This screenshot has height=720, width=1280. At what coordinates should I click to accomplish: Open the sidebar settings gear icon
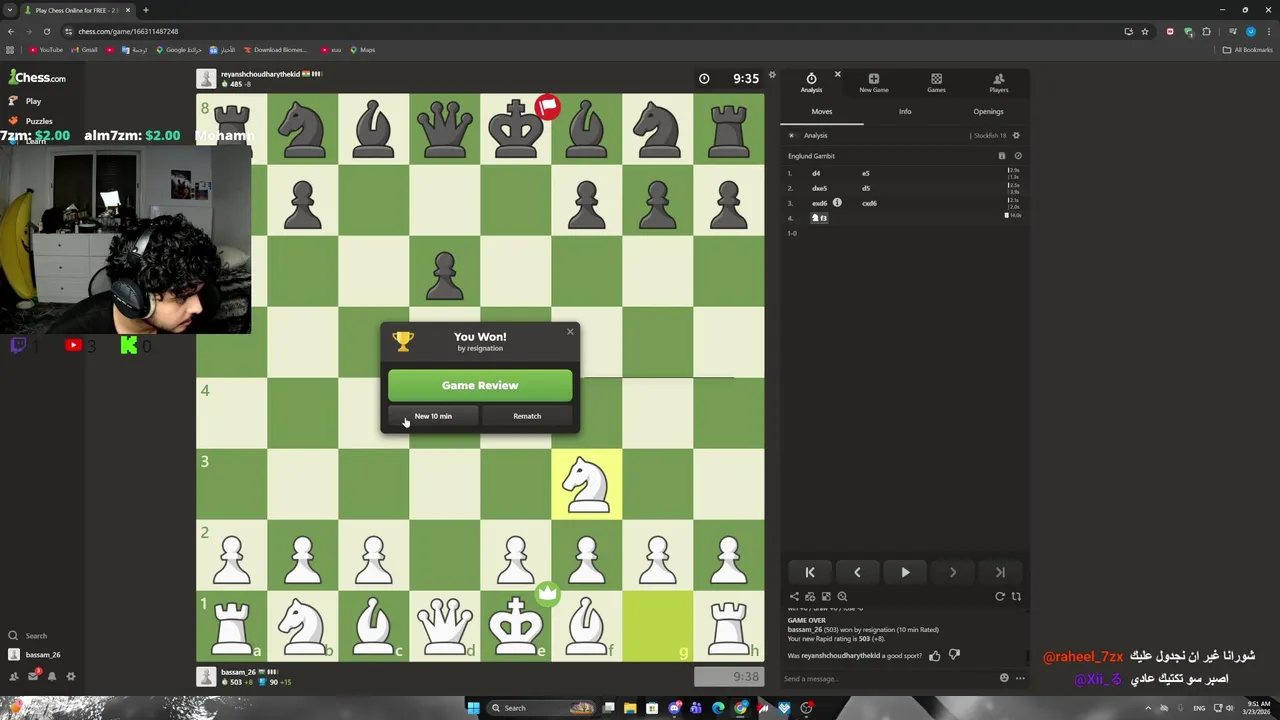pyautogui.click(x=70, y=676)
